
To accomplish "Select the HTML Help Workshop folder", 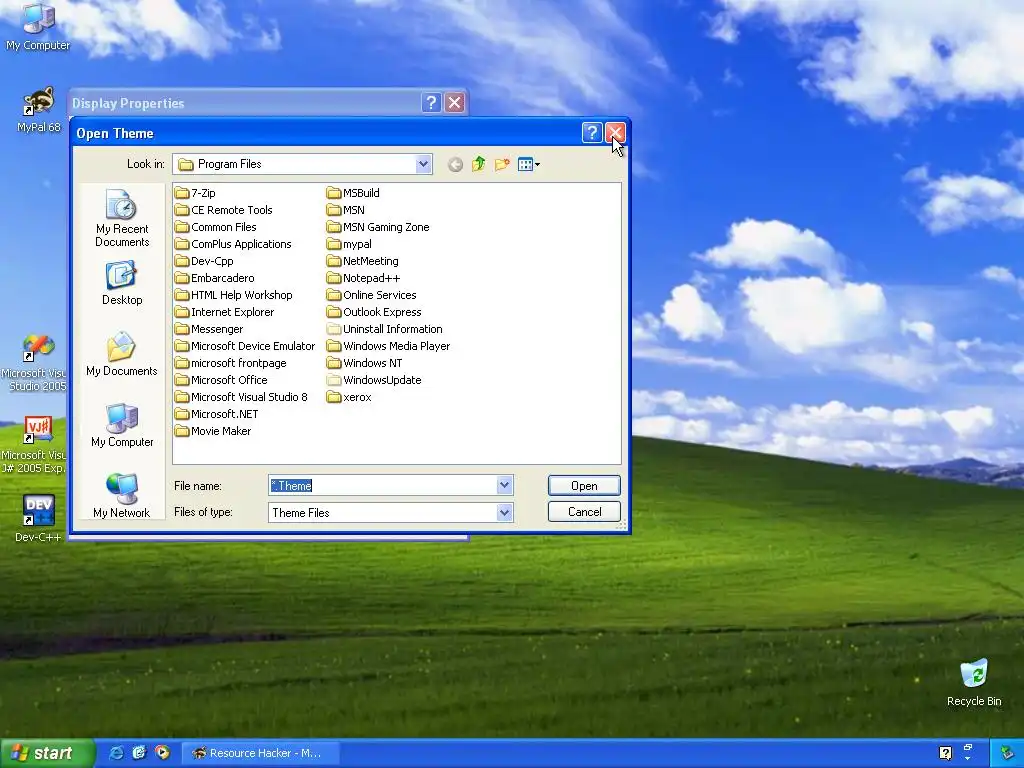I will click(x=234, y=295).
